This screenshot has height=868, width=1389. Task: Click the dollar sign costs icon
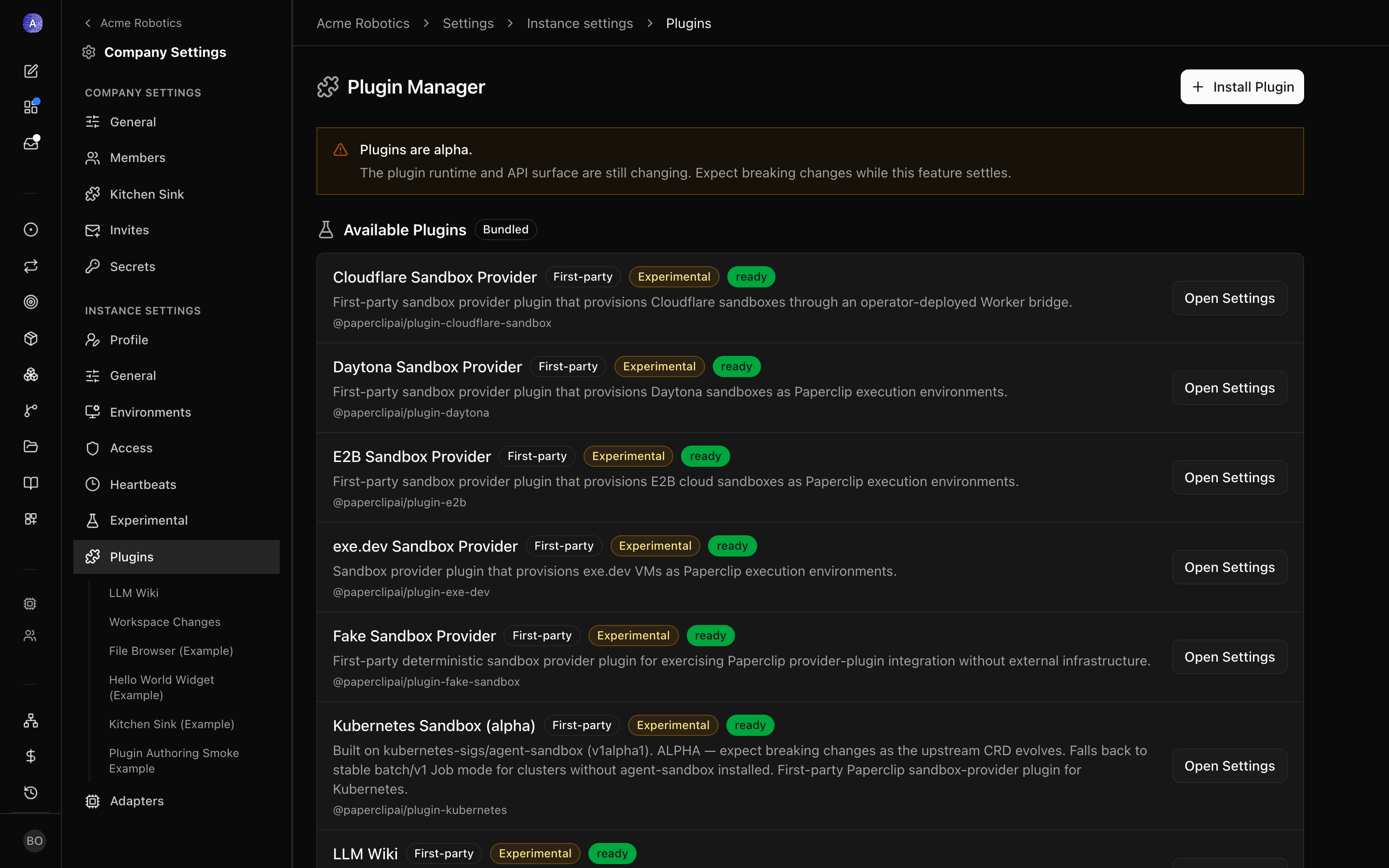[31, 756]
